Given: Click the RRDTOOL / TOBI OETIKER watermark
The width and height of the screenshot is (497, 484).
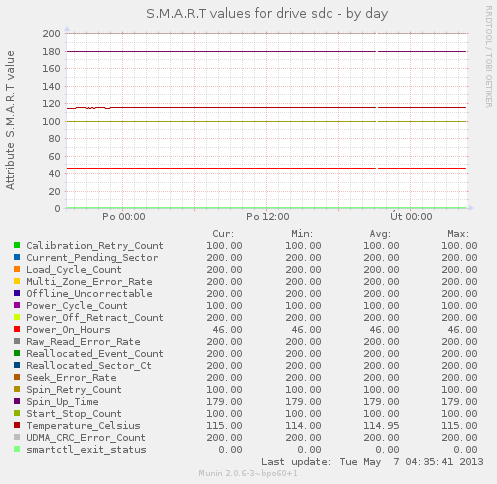Looking at the screenshot, I should pos(488,57).
